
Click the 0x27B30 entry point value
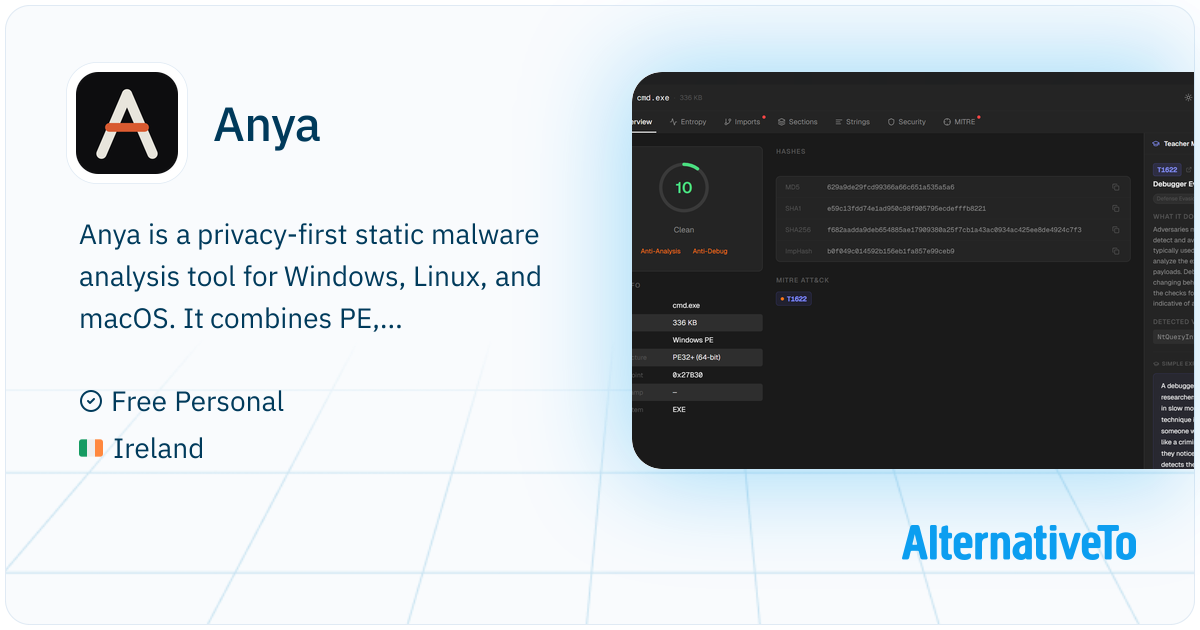click(687, 375)
